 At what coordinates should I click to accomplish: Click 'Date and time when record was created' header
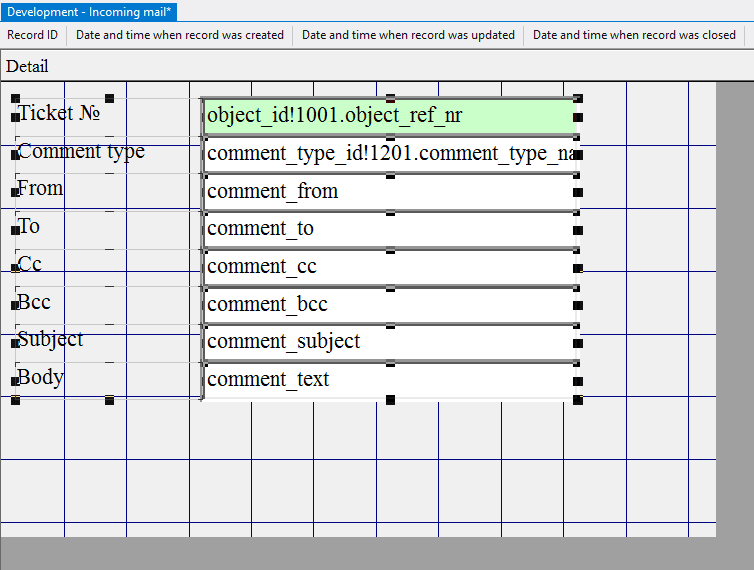pos(180,35)
